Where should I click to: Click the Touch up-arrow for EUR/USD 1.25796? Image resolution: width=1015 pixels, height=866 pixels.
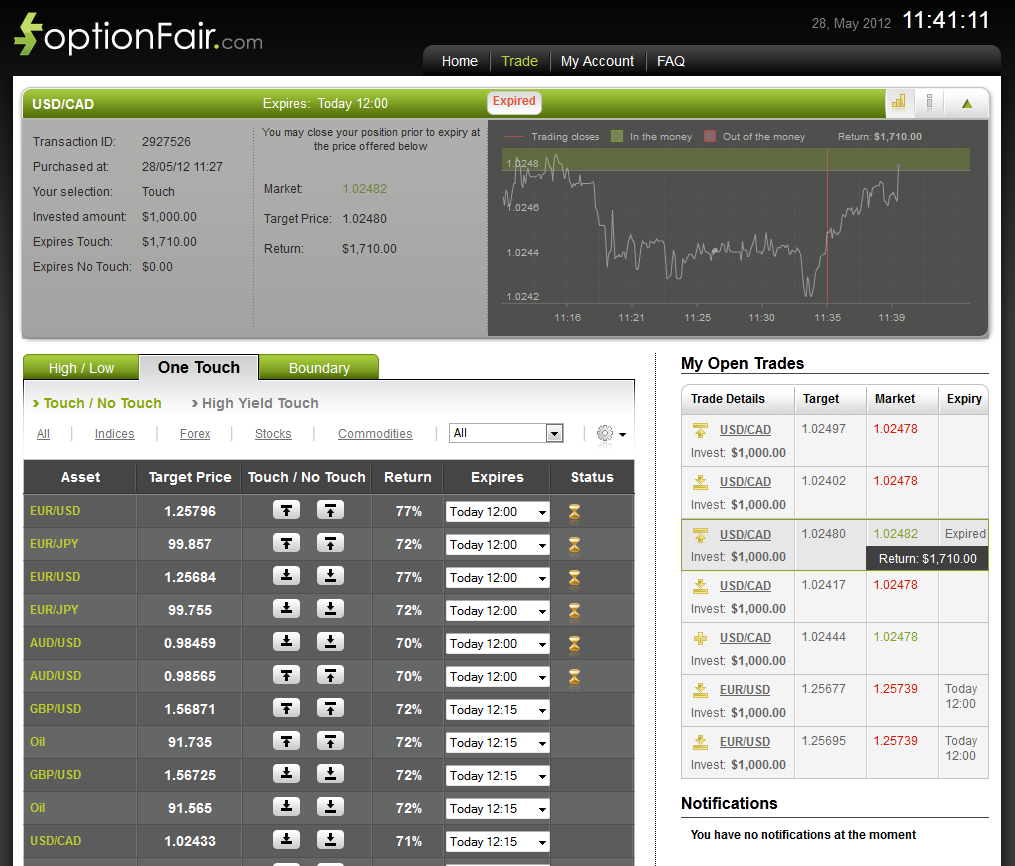pos(287,510)
